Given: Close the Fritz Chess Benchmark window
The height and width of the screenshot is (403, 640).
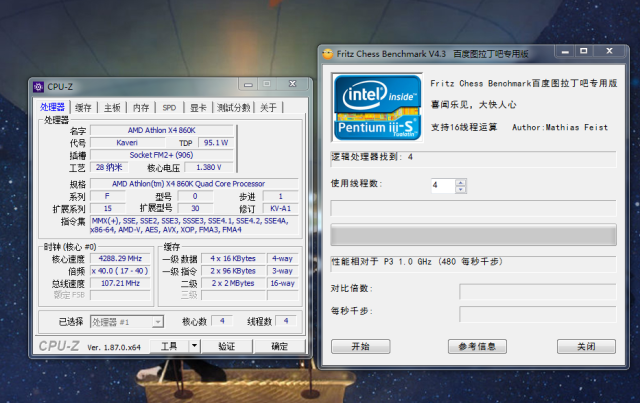Looking at the screenshot, I should click(609, 51).
